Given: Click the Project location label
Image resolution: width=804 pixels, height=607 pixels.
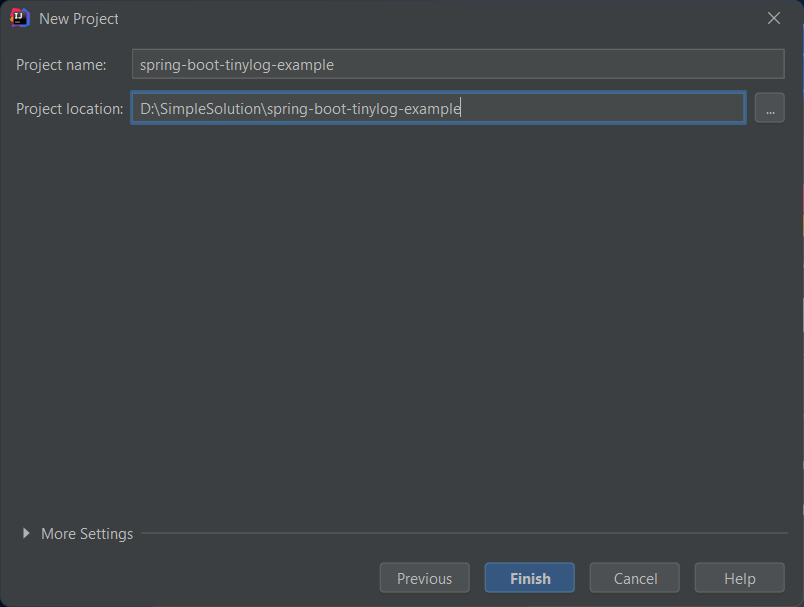Looking at the screenshot, I should tap(69, 108).
